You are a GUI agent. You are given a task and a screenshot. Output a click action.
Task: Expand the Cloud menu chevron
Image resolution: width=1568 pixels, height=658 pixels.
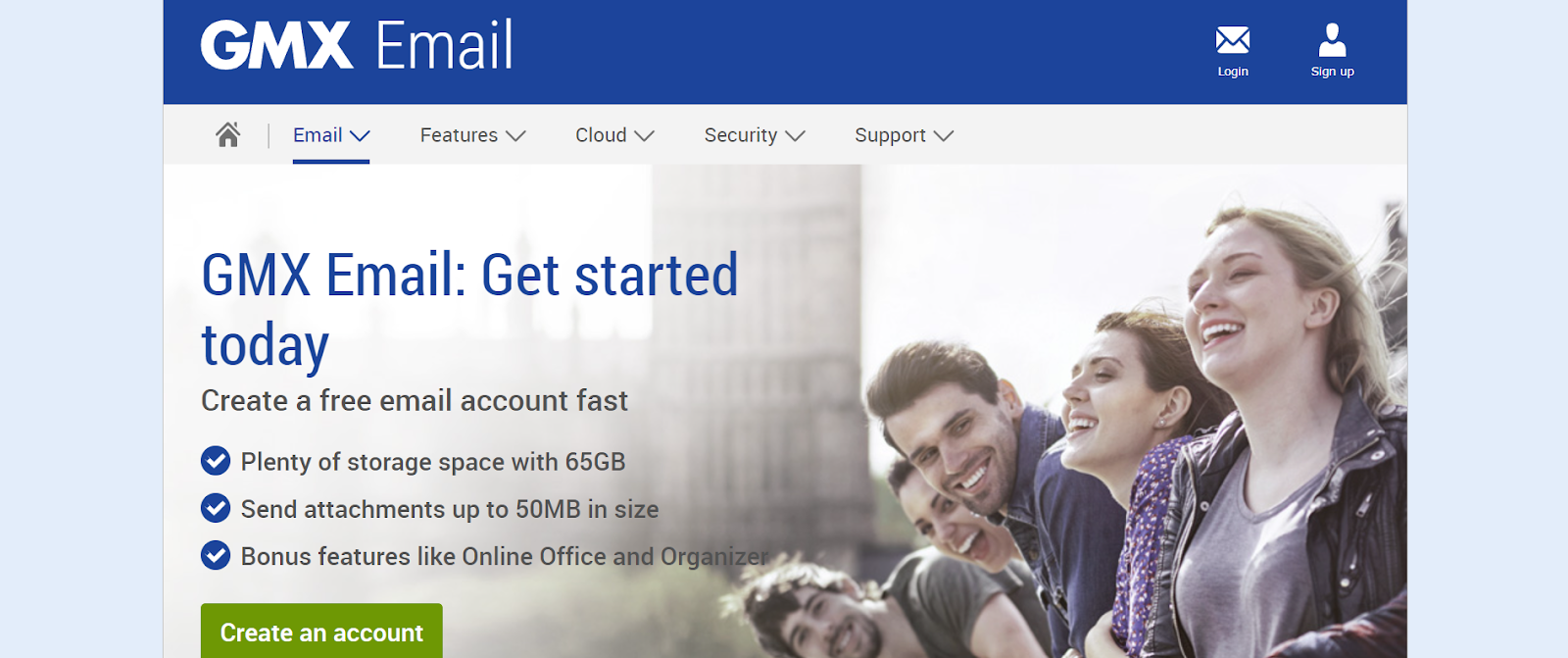point(644,136)
